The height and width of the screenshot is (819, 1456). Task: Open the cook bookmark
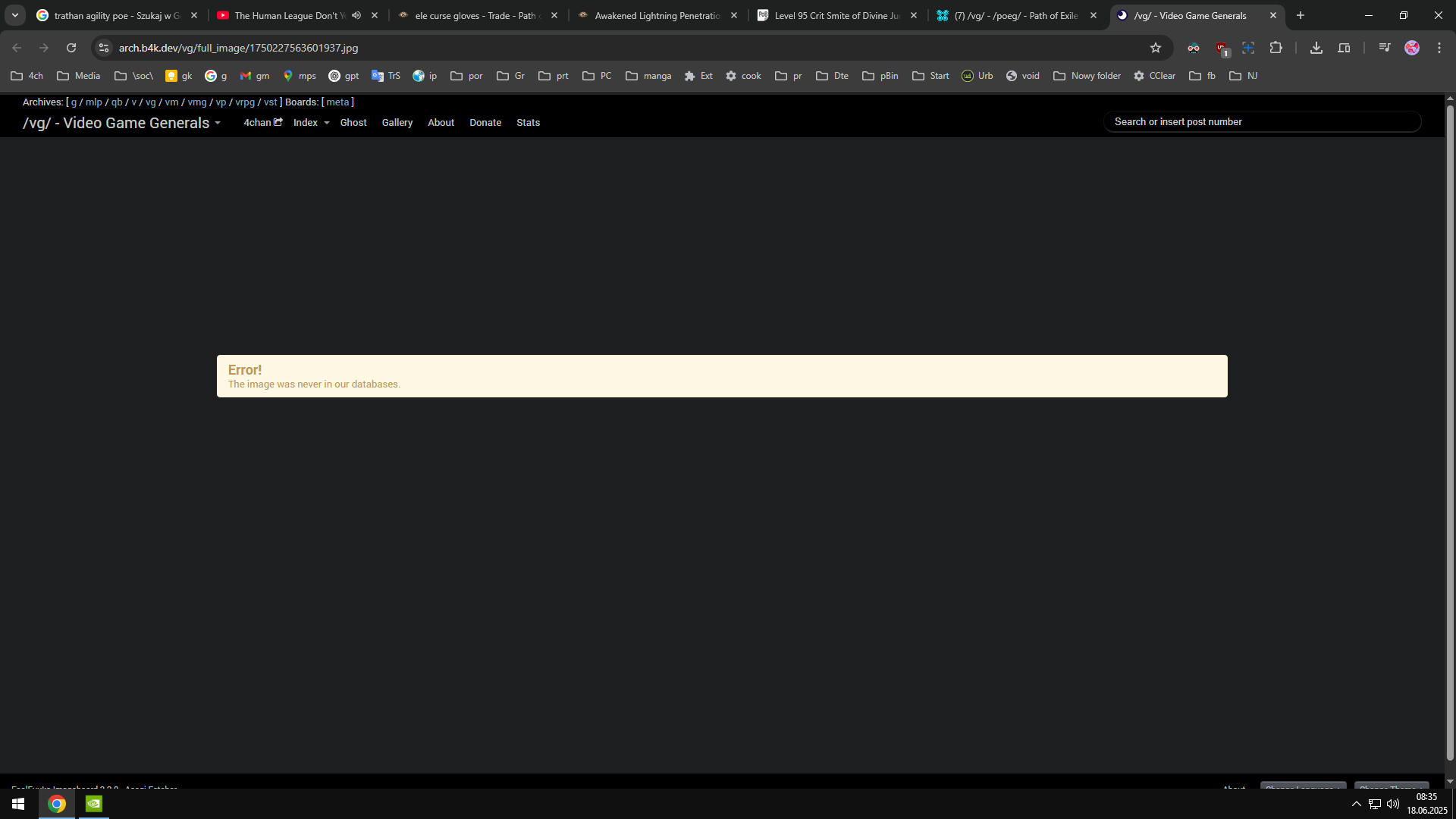point(743,76)
